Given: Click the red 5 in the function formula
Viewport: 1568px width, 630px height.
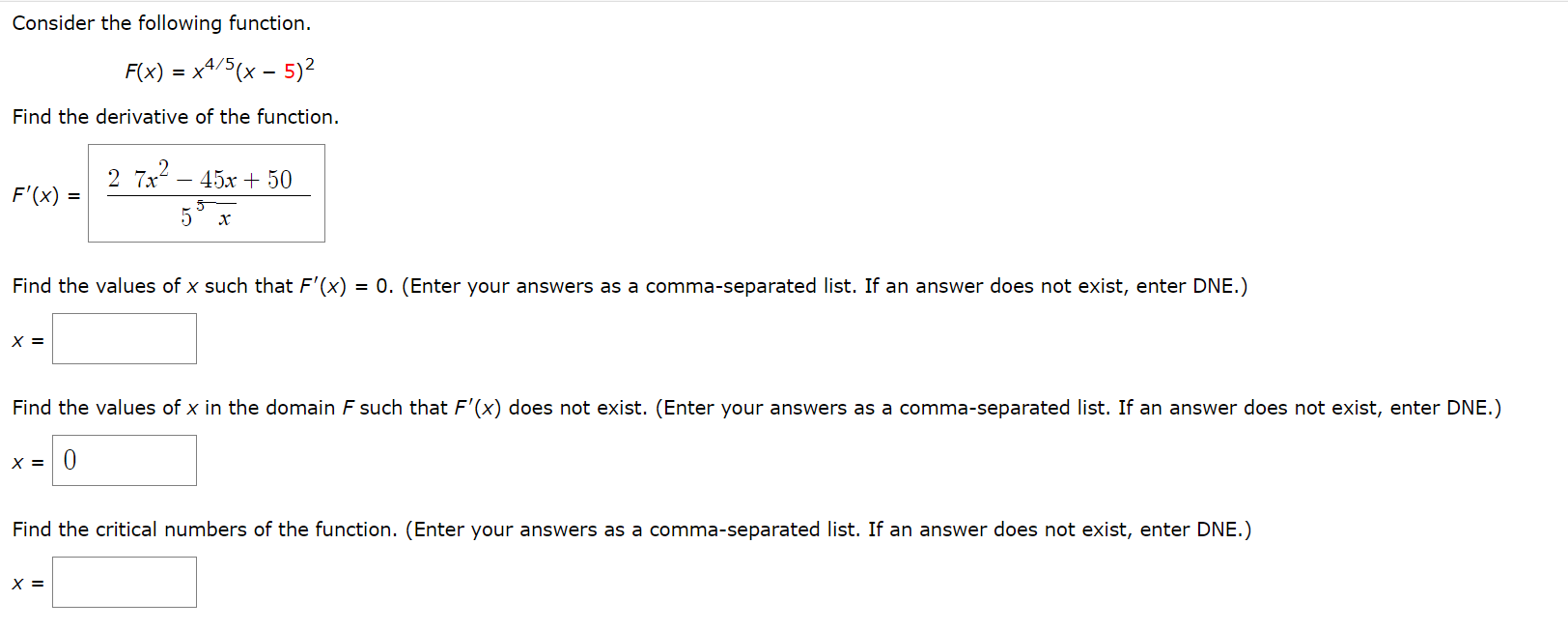Looking at the screenshot, I should pyautogui.click(x=289, y=71).
